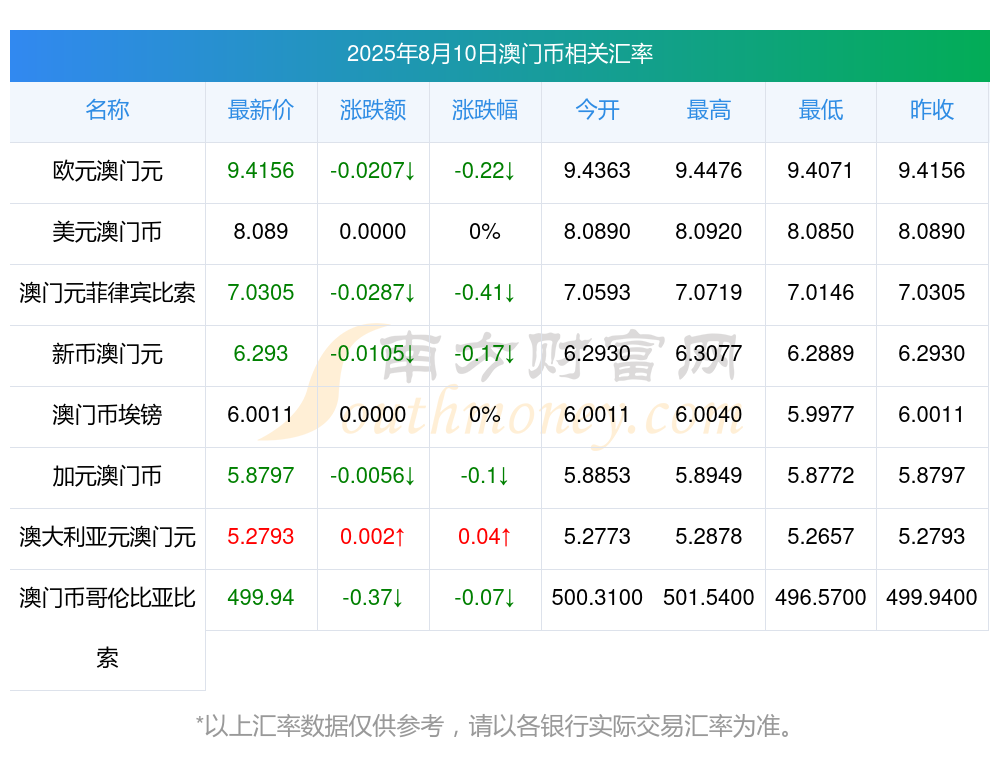The width and height of the screenshot is (1000, 757).
Task: Select the high value 5.2878
Action: [x=709, y=536]
